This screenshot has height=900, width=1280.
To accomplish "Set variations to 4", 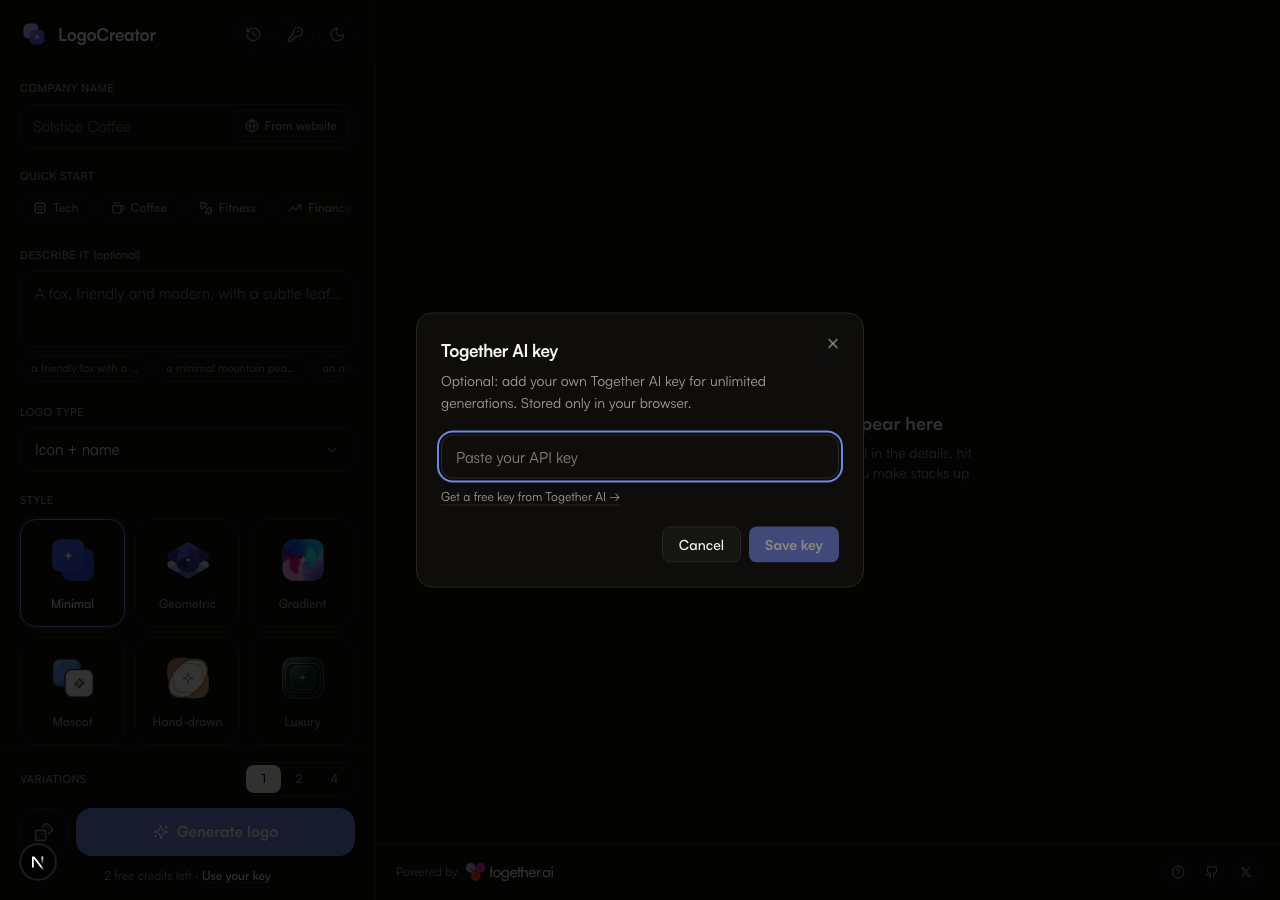I will 334,779.
